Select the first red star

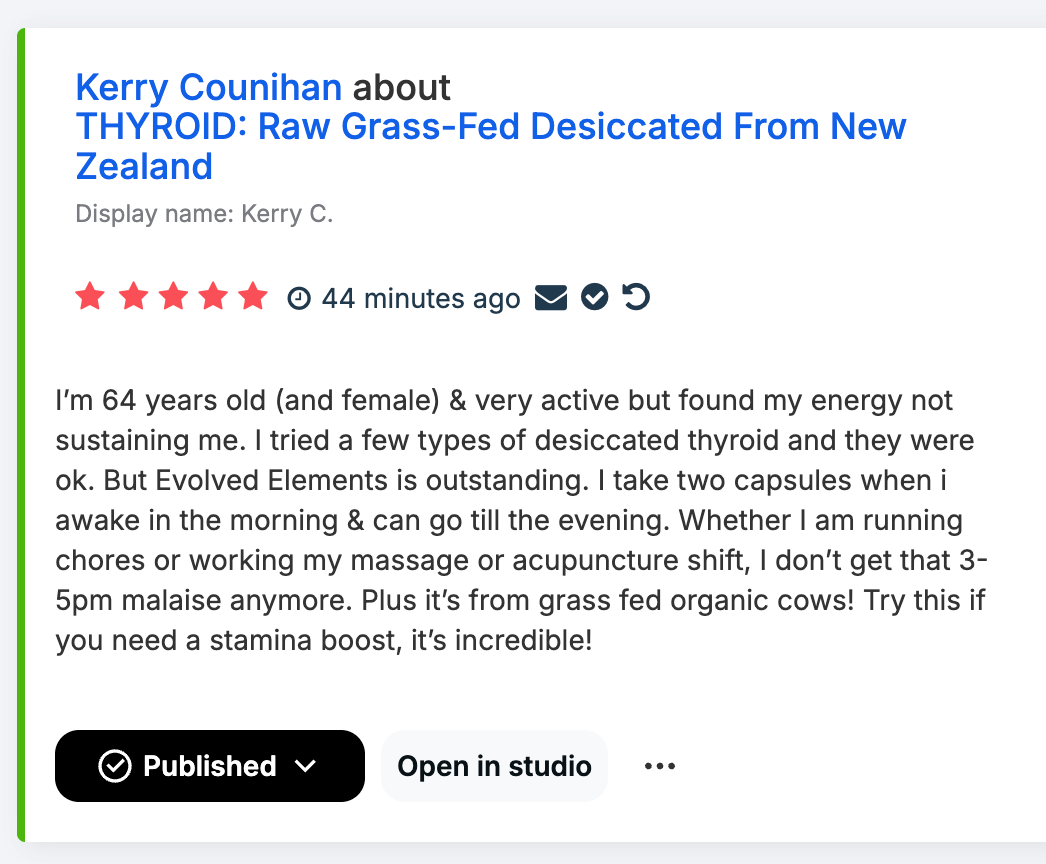[90, 296]
